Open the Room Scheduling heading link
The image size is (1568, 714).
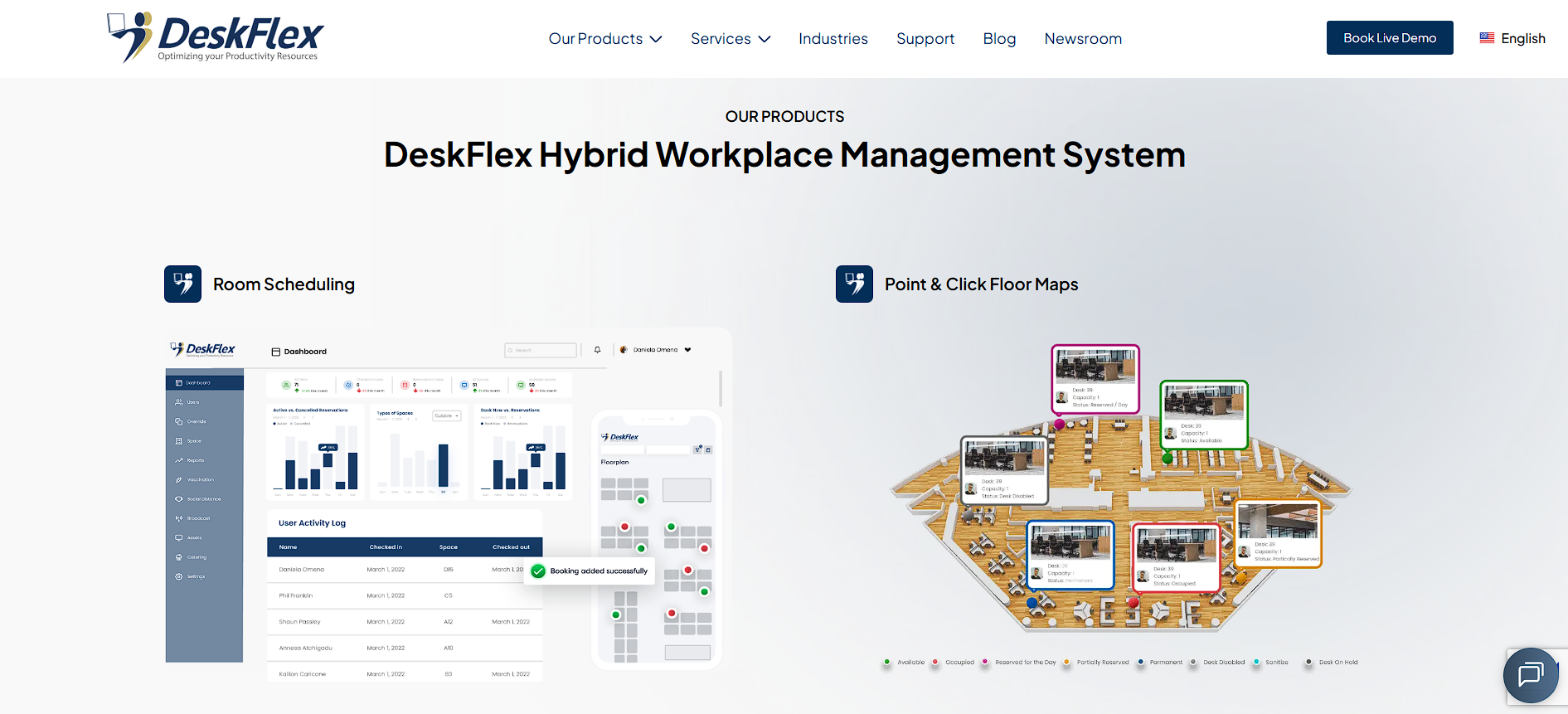point(284,284)
